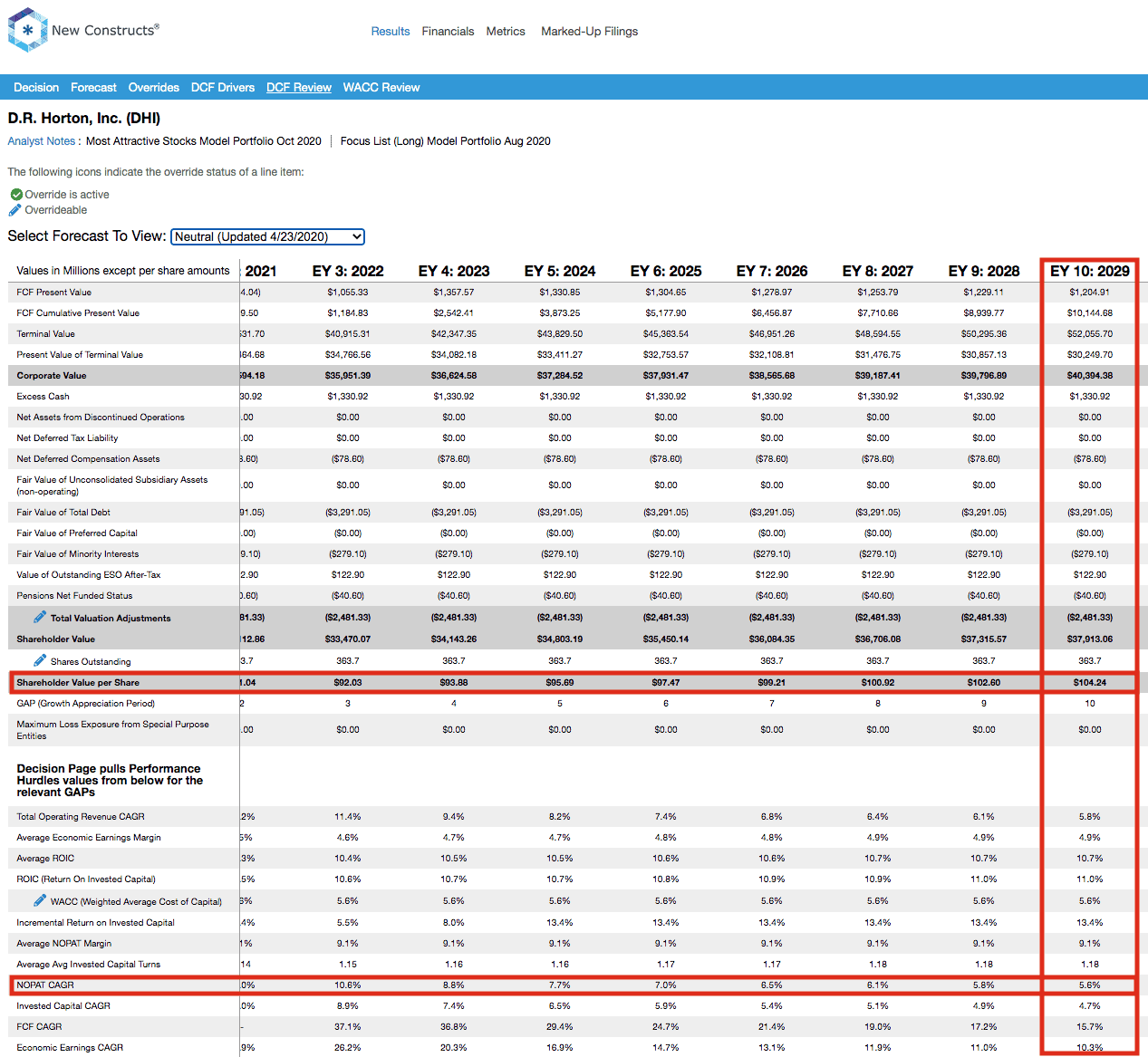Click pencil icon beside WACC row label
The width and height of the screenshot is (1148, 1057).
coord(40,900)
